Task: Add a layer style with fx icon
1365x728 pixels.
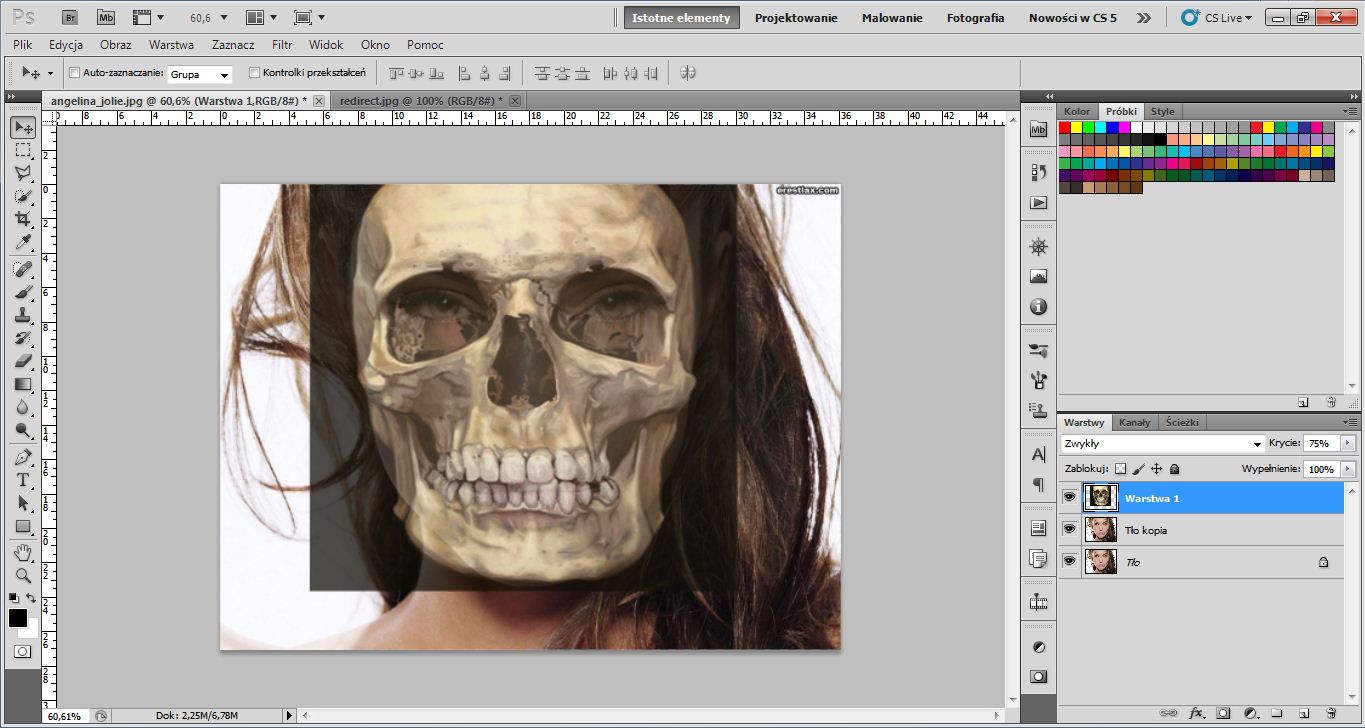Action: coord(1196,714)
